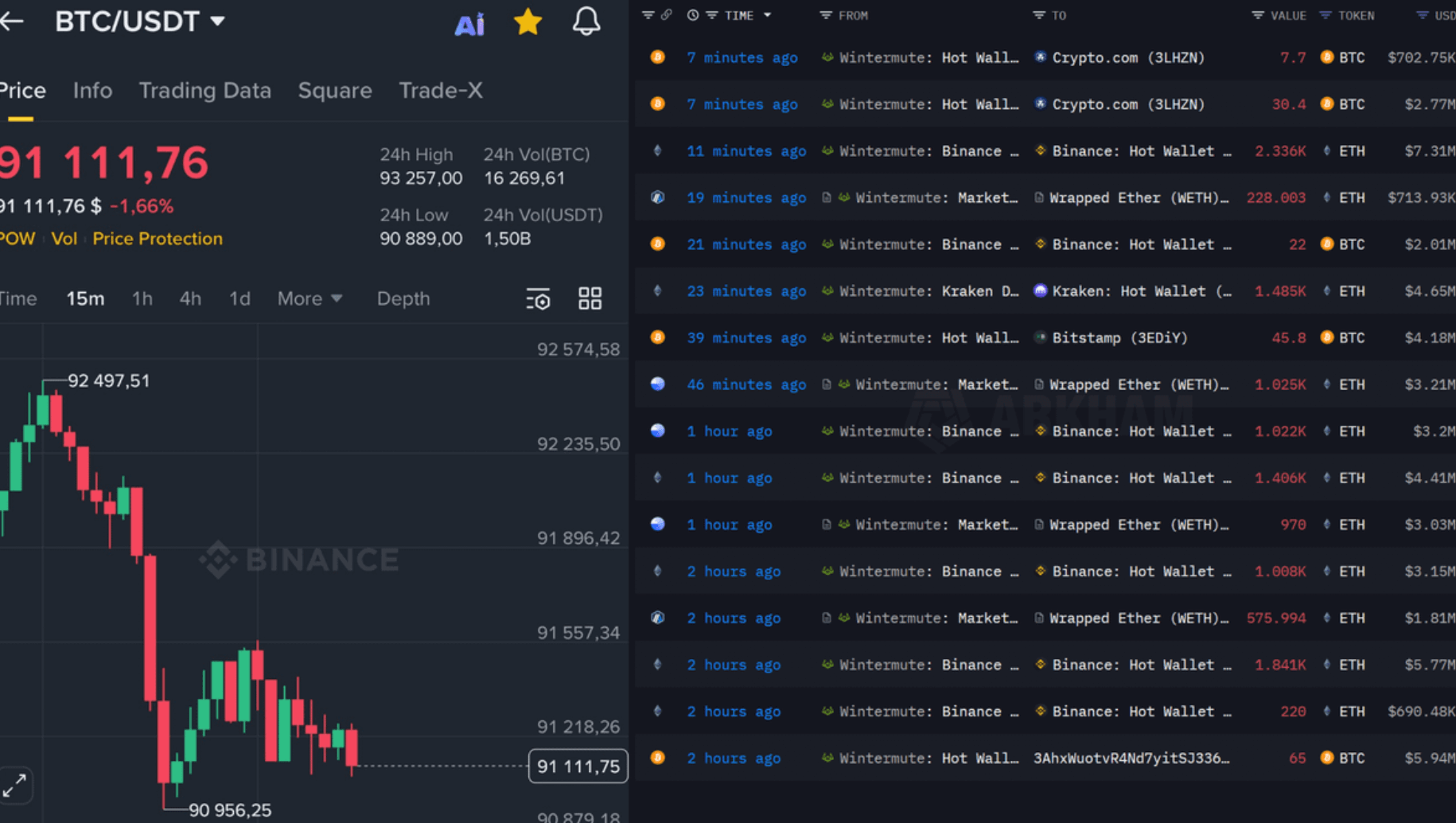
Task: Open the TIME column filter
Action: coord(712,15)
